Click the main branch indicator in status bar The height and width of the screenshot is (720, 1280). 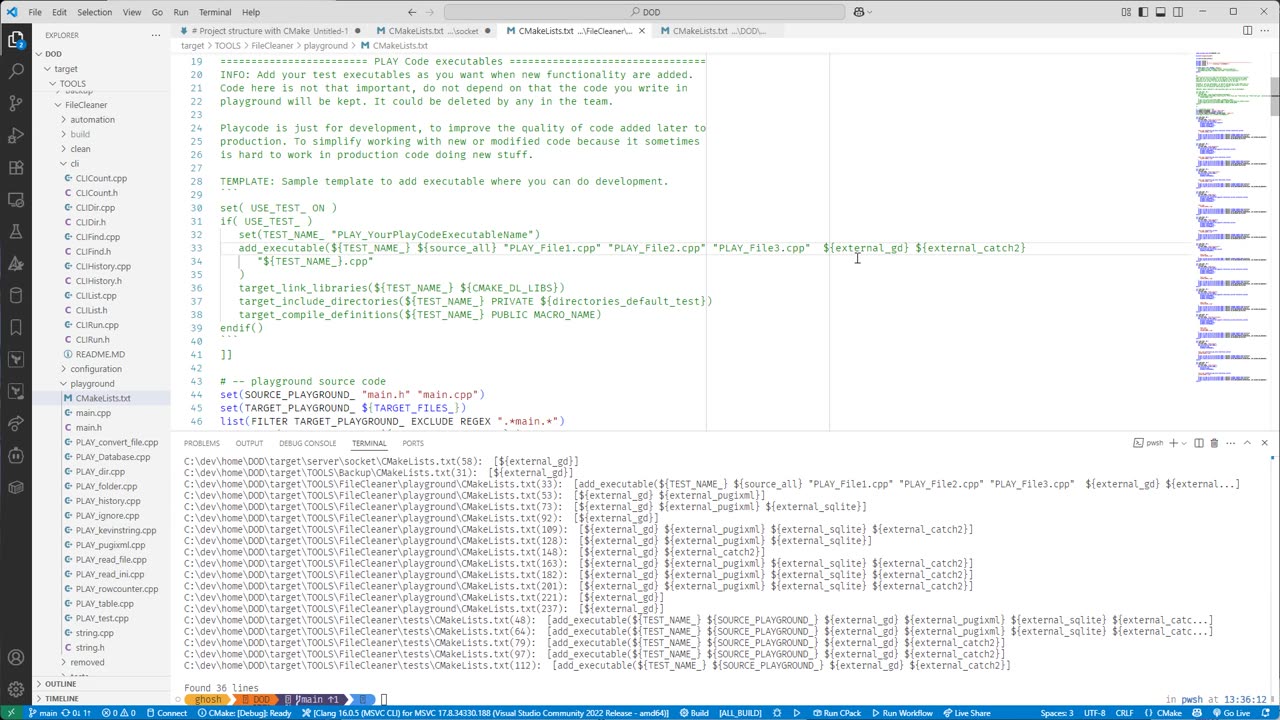(x=43, y=713)
